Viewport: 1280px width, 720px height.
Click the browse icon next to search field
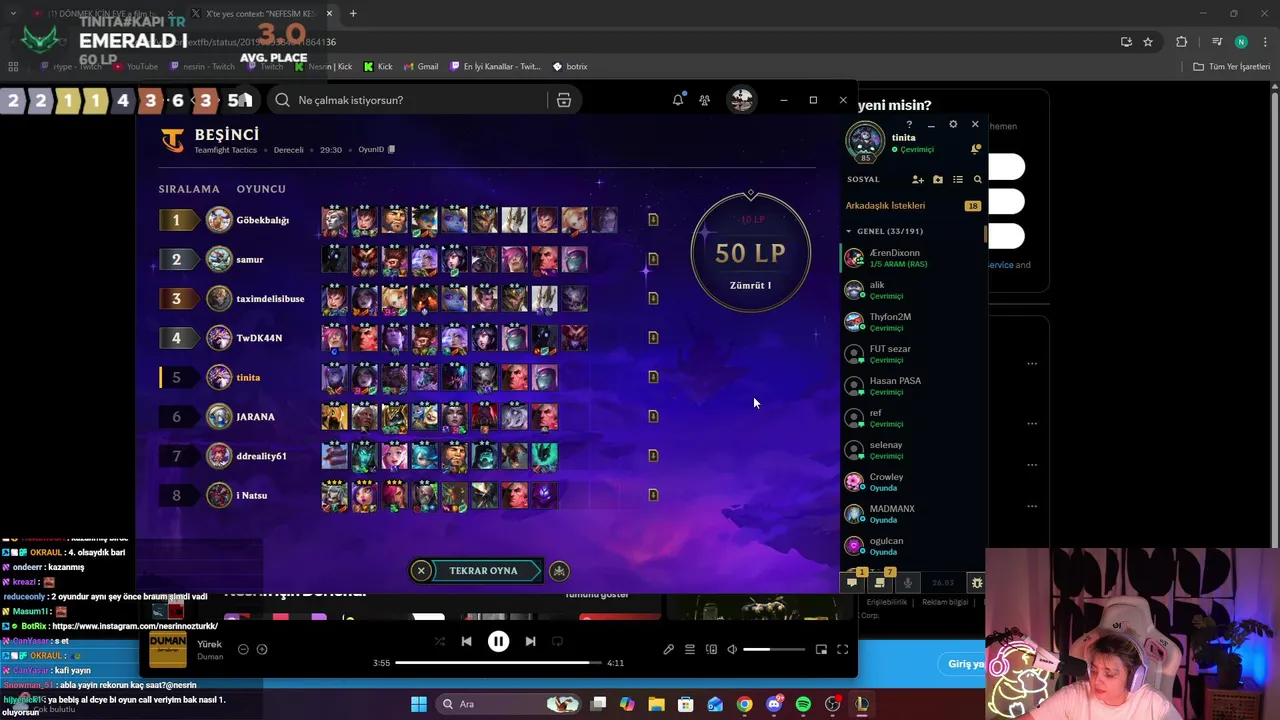[x=564, y=100]
